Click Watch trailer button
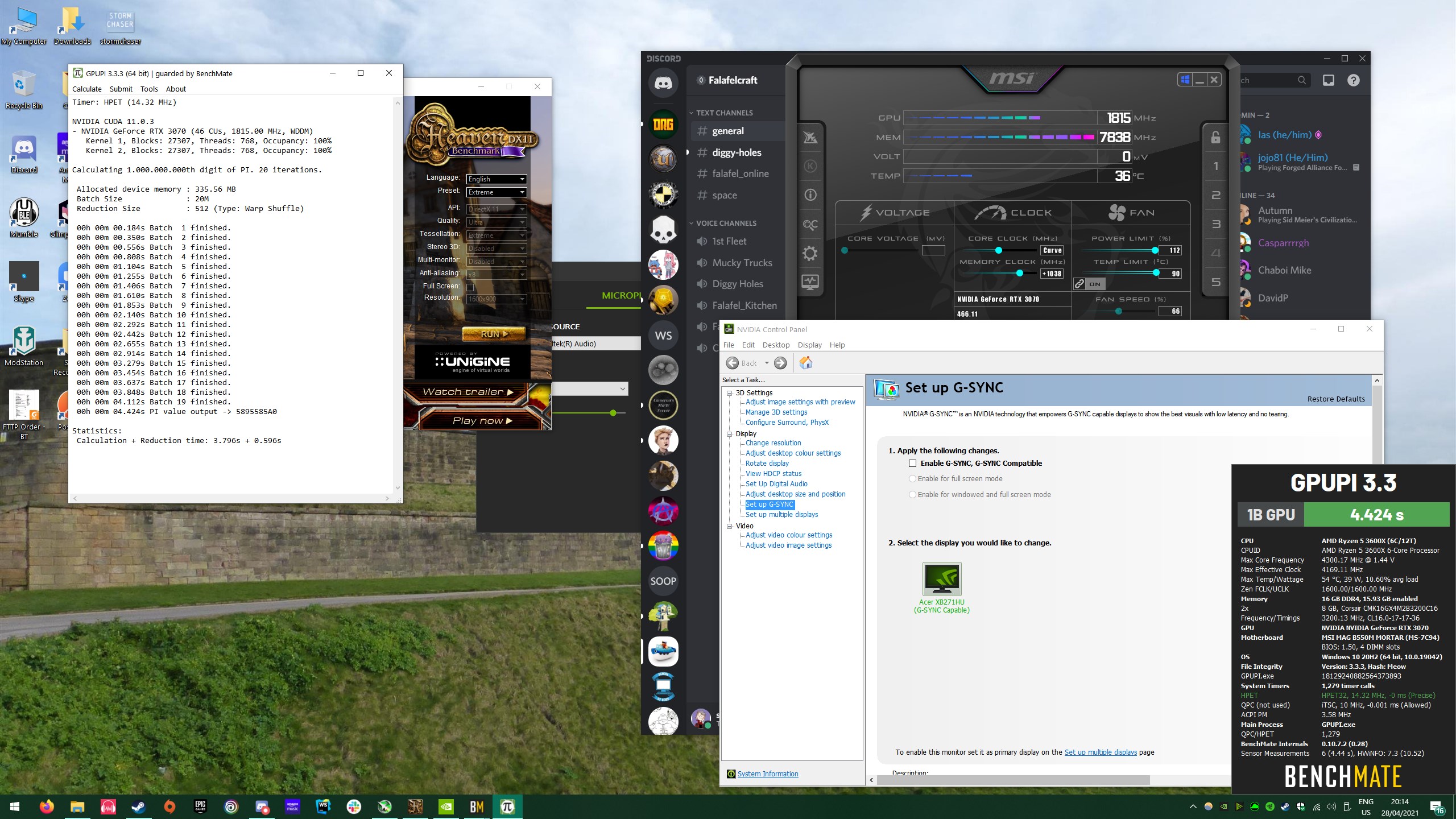 coord(468,392)
